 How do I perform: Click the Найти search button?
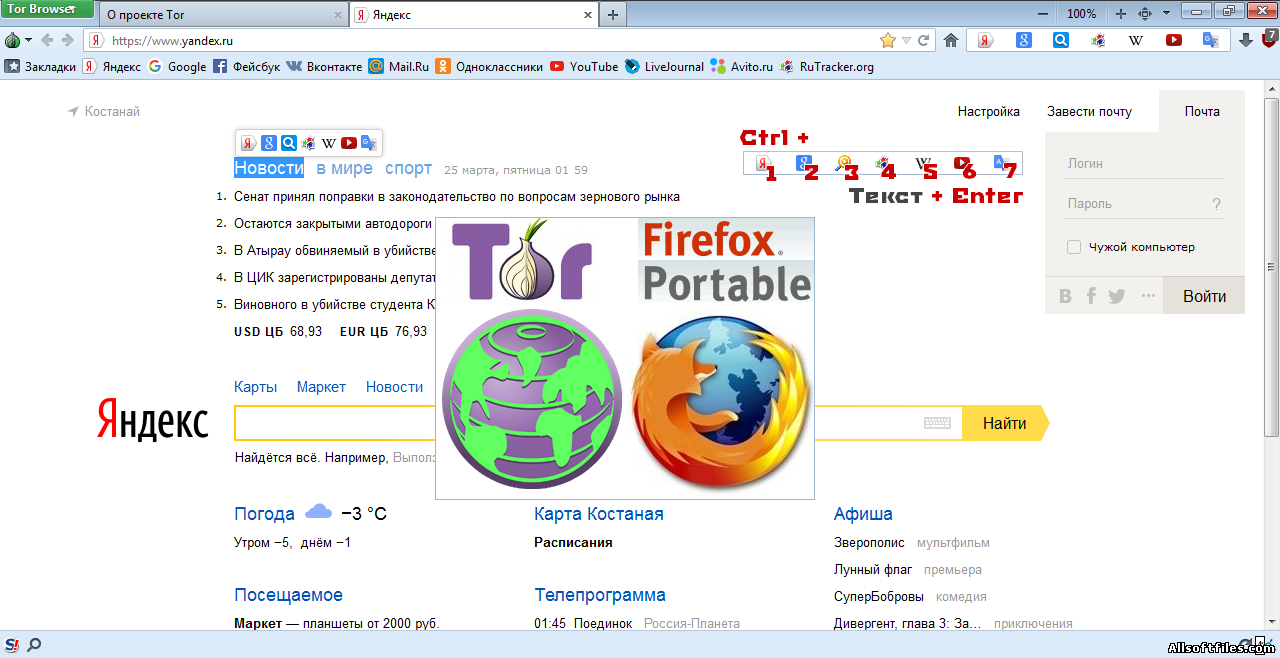tap(1005, 423)
